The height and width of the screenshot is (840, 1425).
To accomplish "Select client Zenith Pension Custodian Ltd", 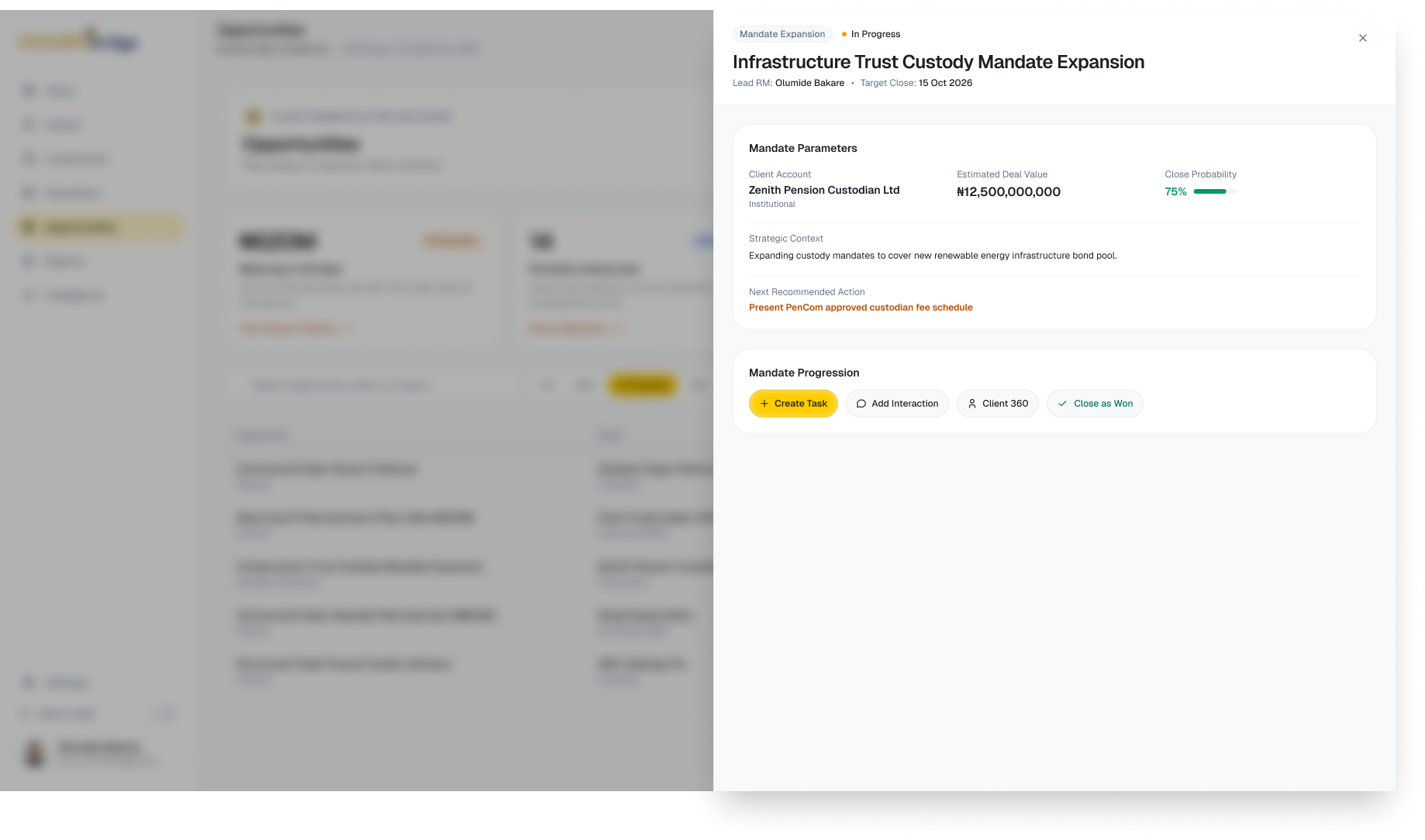I will (x=824, y=190).
